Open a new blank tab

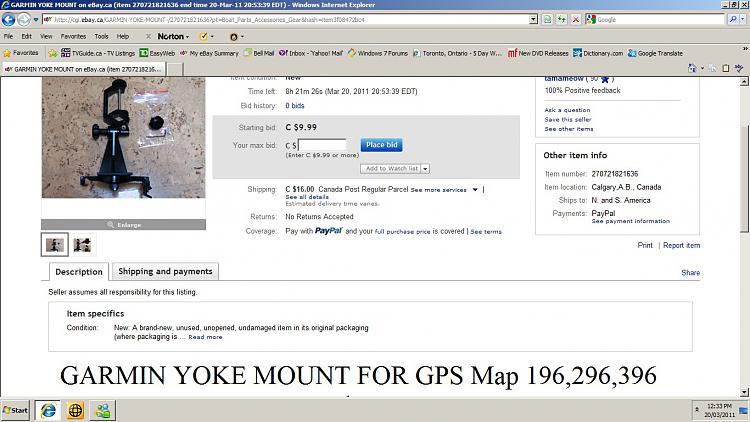point(174,69)
